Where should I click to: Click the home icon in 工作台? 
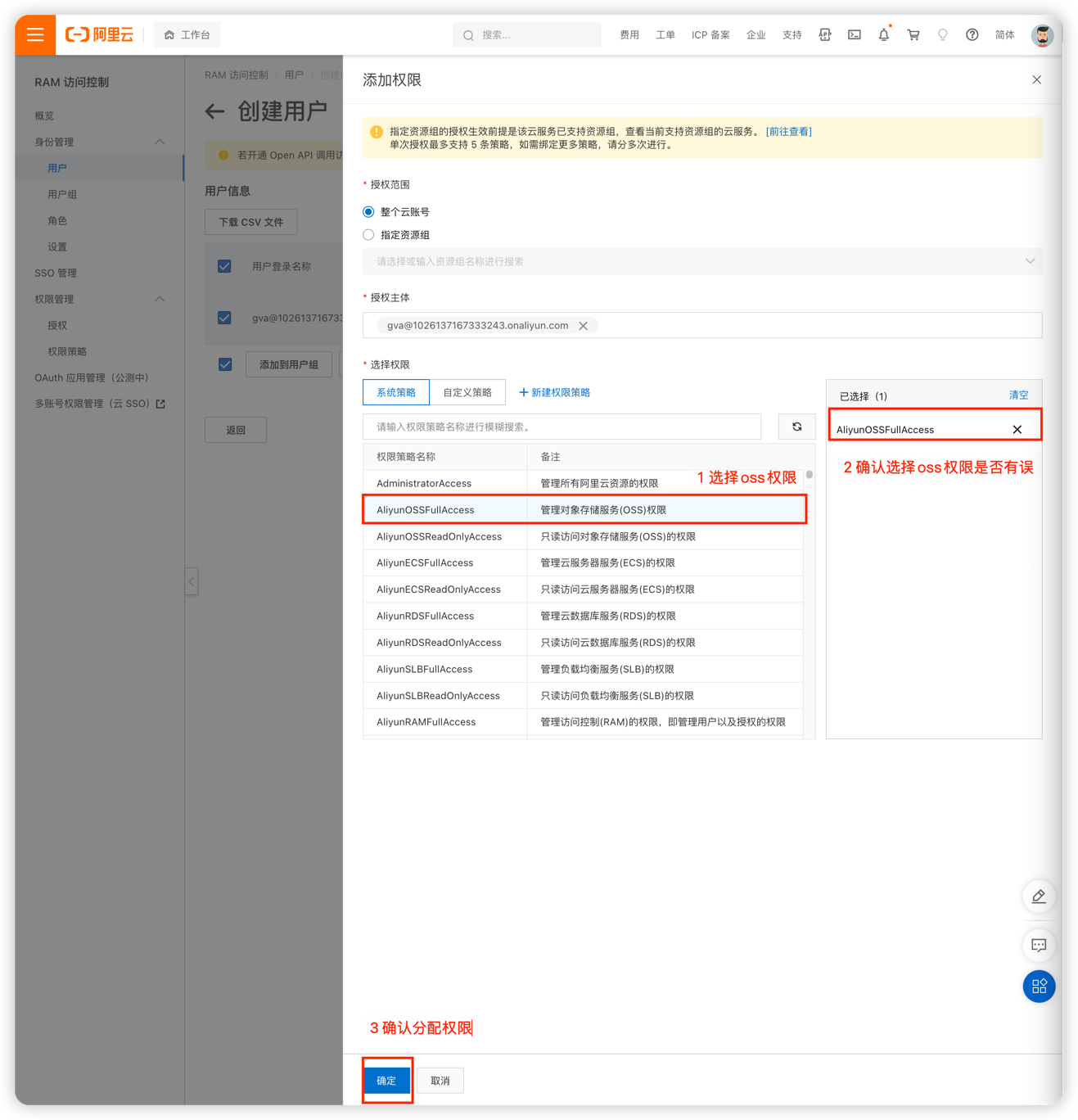169,35
